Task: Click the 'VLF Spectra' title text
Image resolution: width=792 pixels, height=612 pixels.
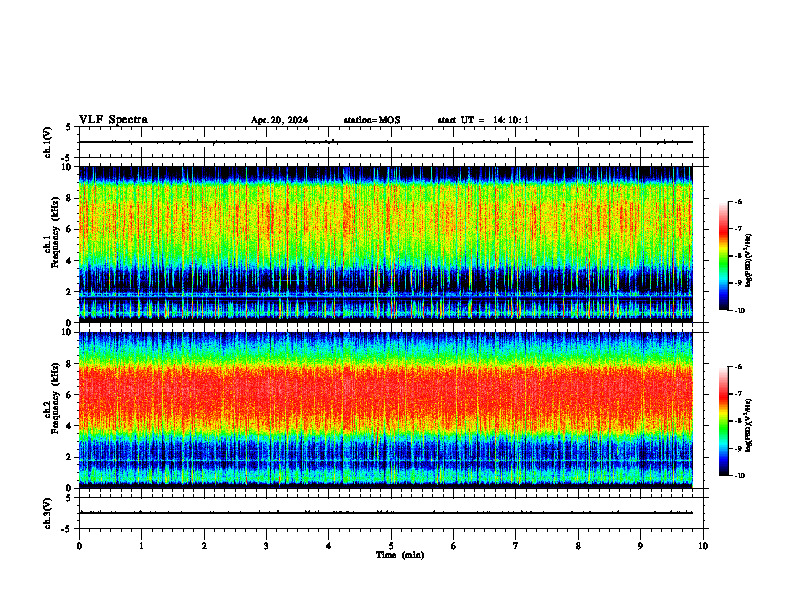Action: [x=113, y=120]
